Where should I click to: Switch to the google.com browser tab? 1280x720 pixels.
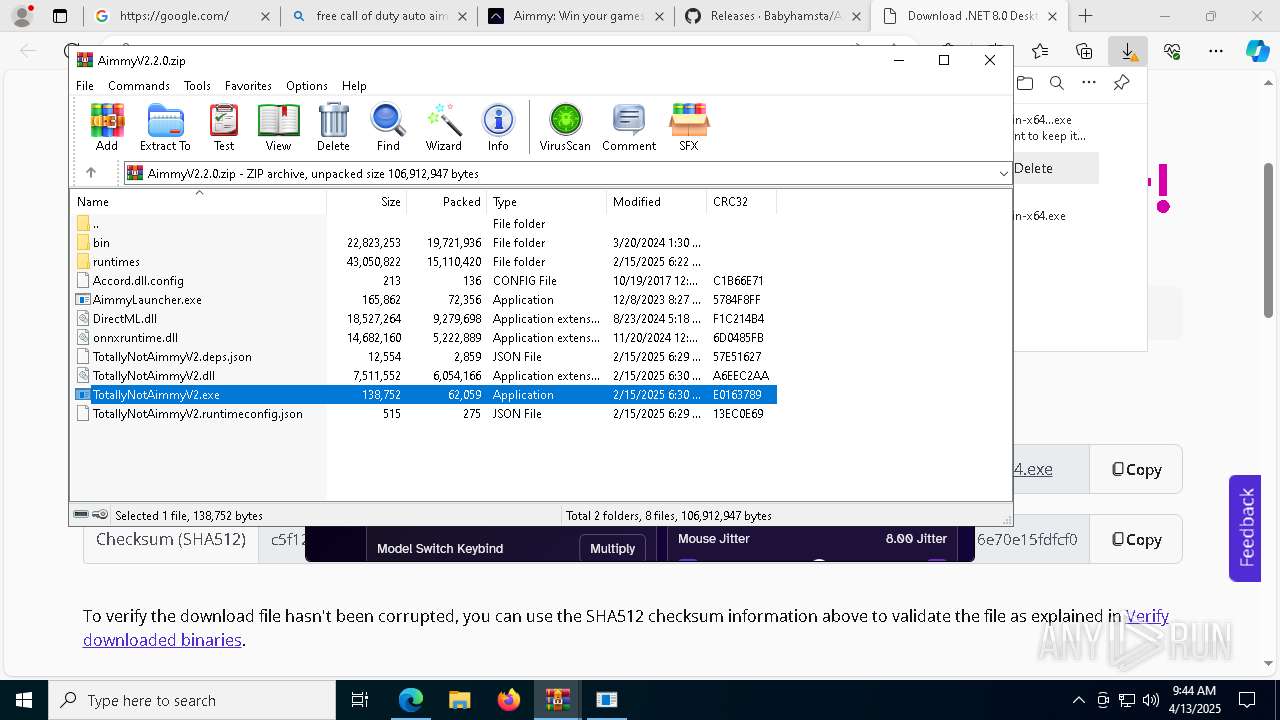click(180, 16)
